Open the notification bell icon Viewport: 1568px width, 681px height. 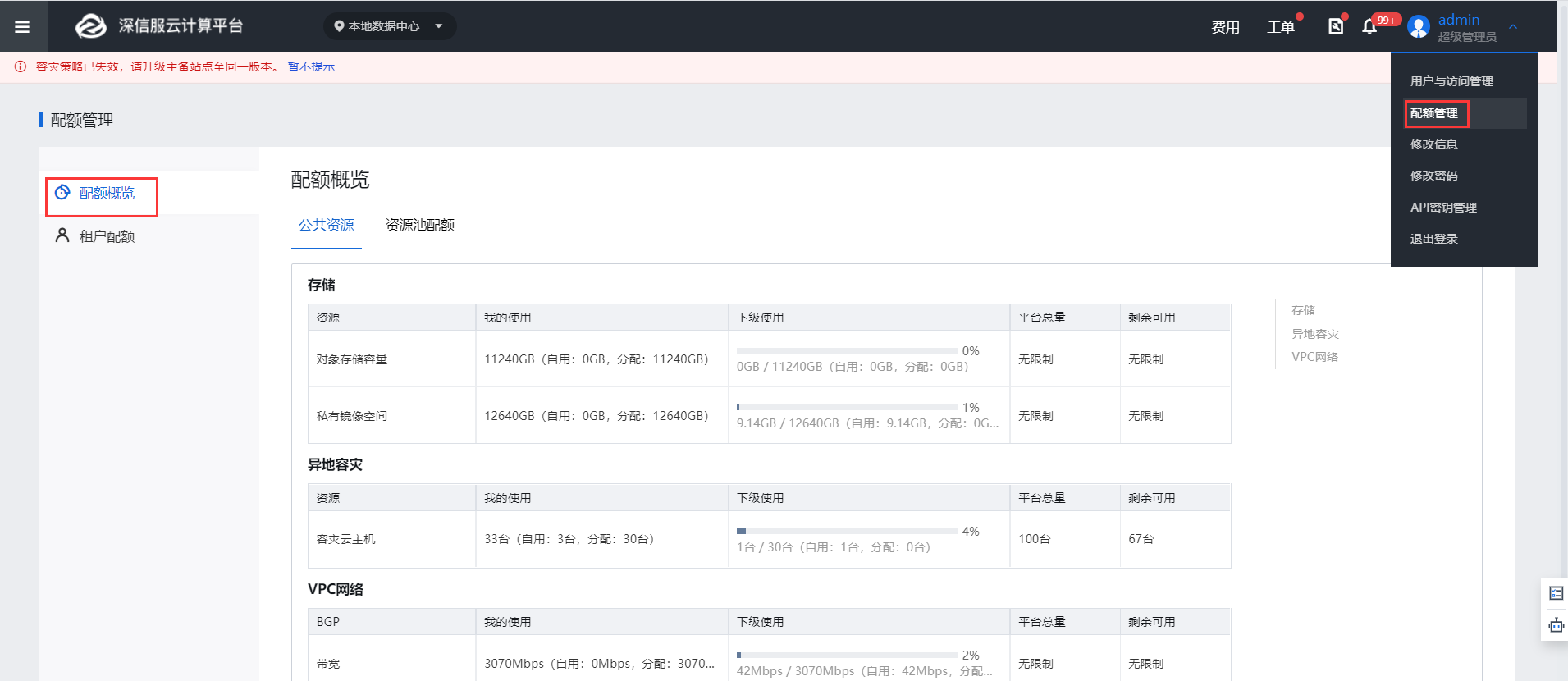pos(1369,27)
